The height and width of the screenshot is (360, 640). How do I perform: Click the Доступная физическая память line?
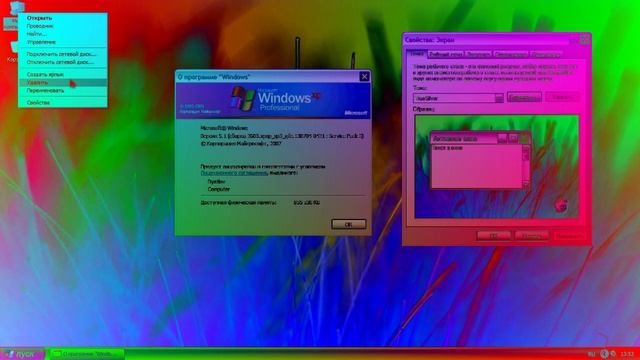pos(260,202)
